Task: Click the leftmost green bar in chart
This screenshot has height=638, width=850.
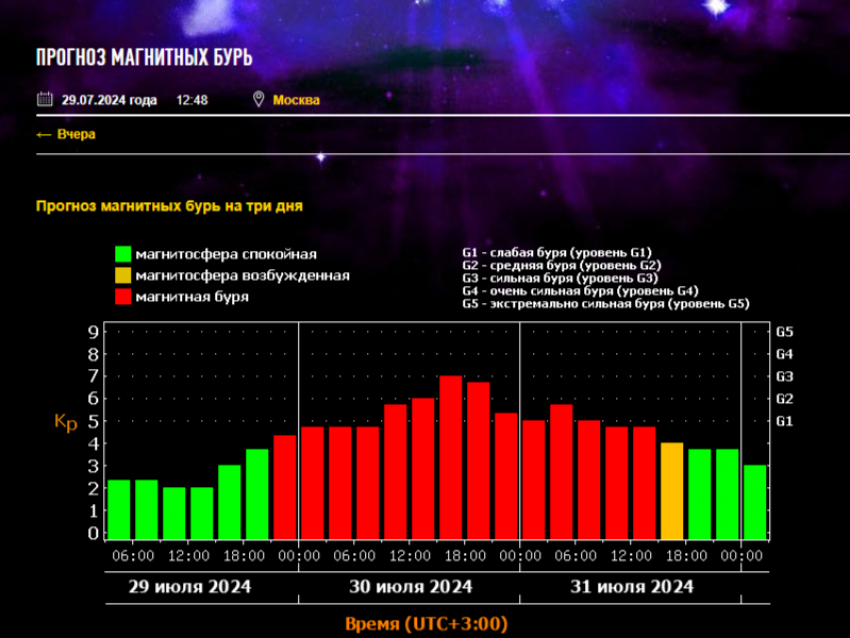Action: click(119, 510)
